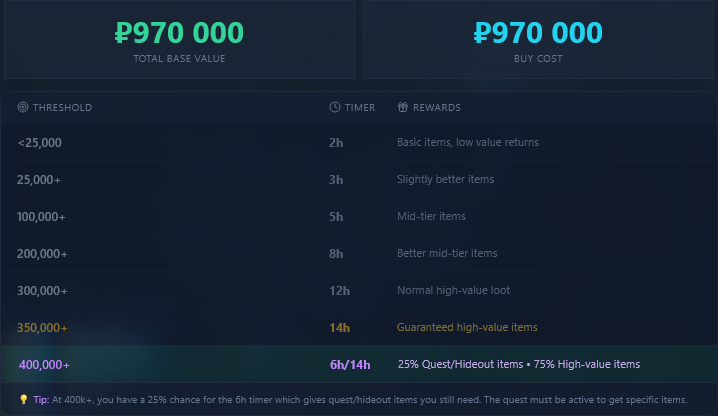The image size is (718, 416).
Task: Click the THRESHOLD column header
Action: [62, 108]
